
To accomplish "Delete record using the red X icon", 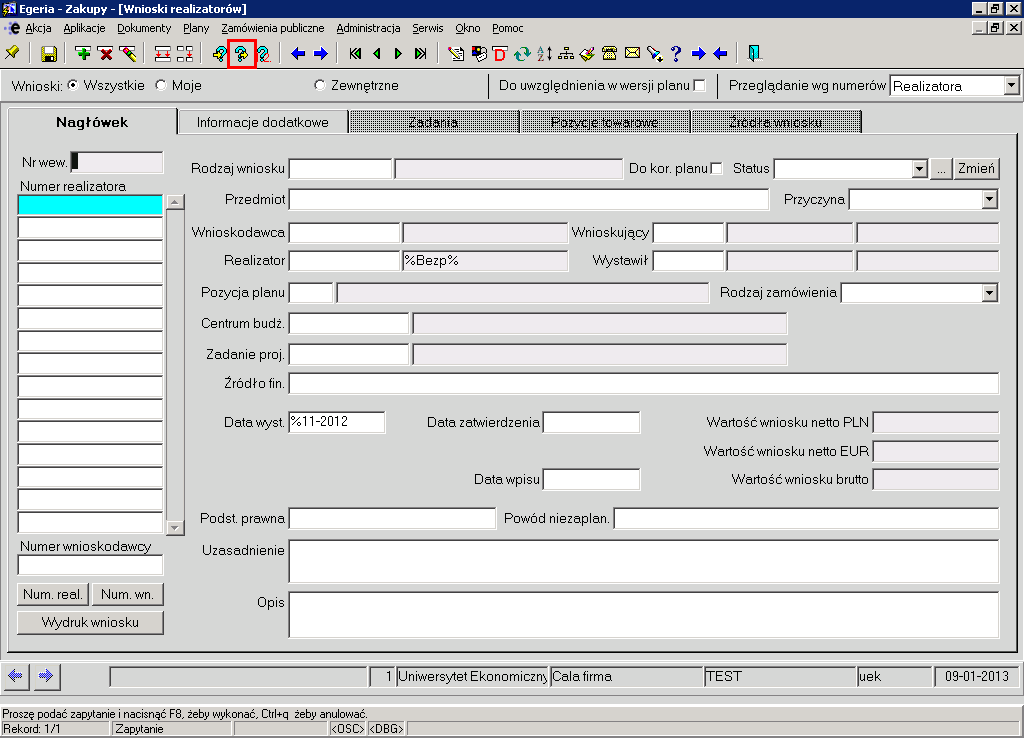I will tap(105, 54).
